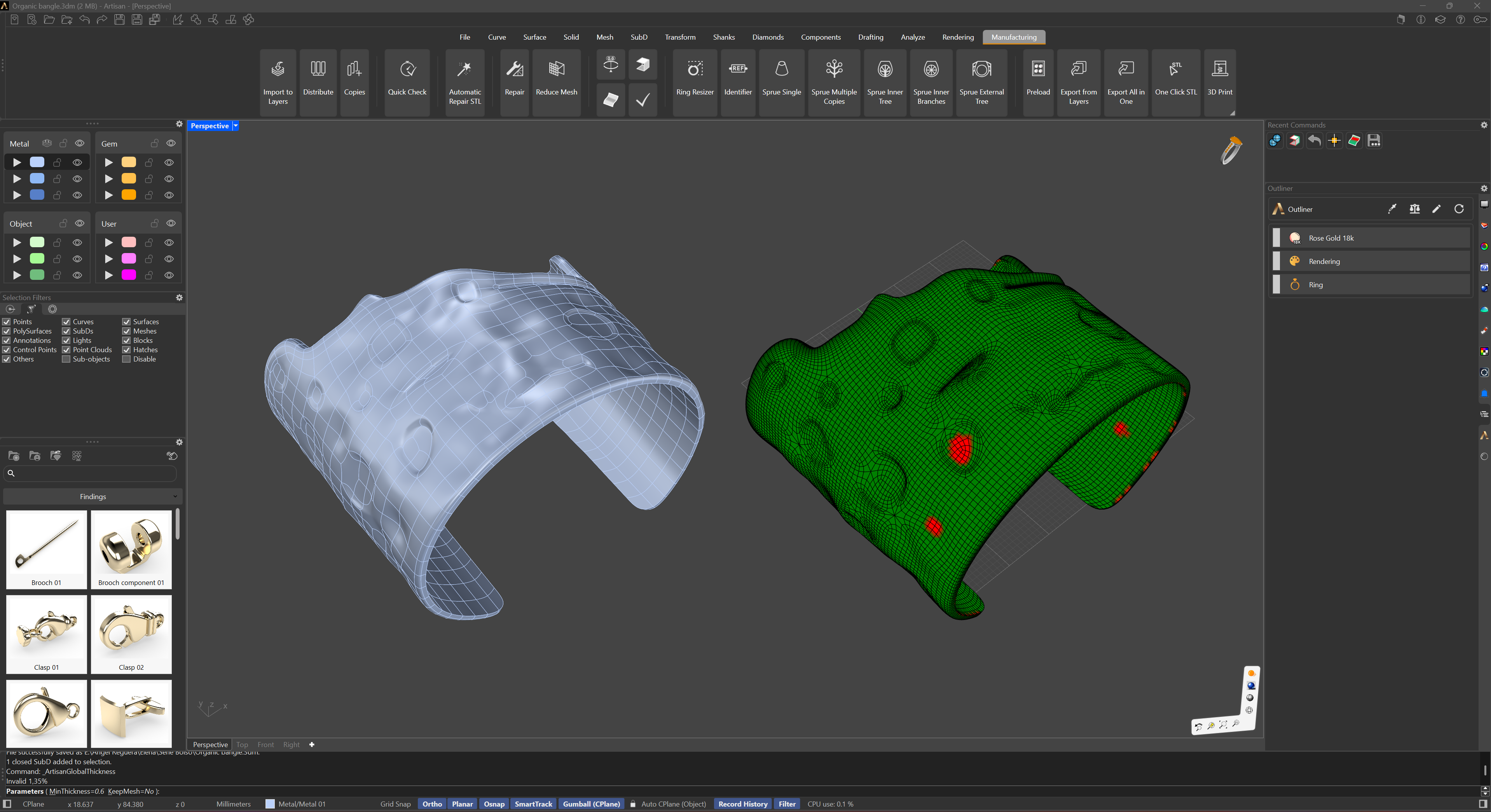Screen dimensions: 1491x812
Task: Switch to the Diamonds ribbon tab
Action: click(768, 37)
